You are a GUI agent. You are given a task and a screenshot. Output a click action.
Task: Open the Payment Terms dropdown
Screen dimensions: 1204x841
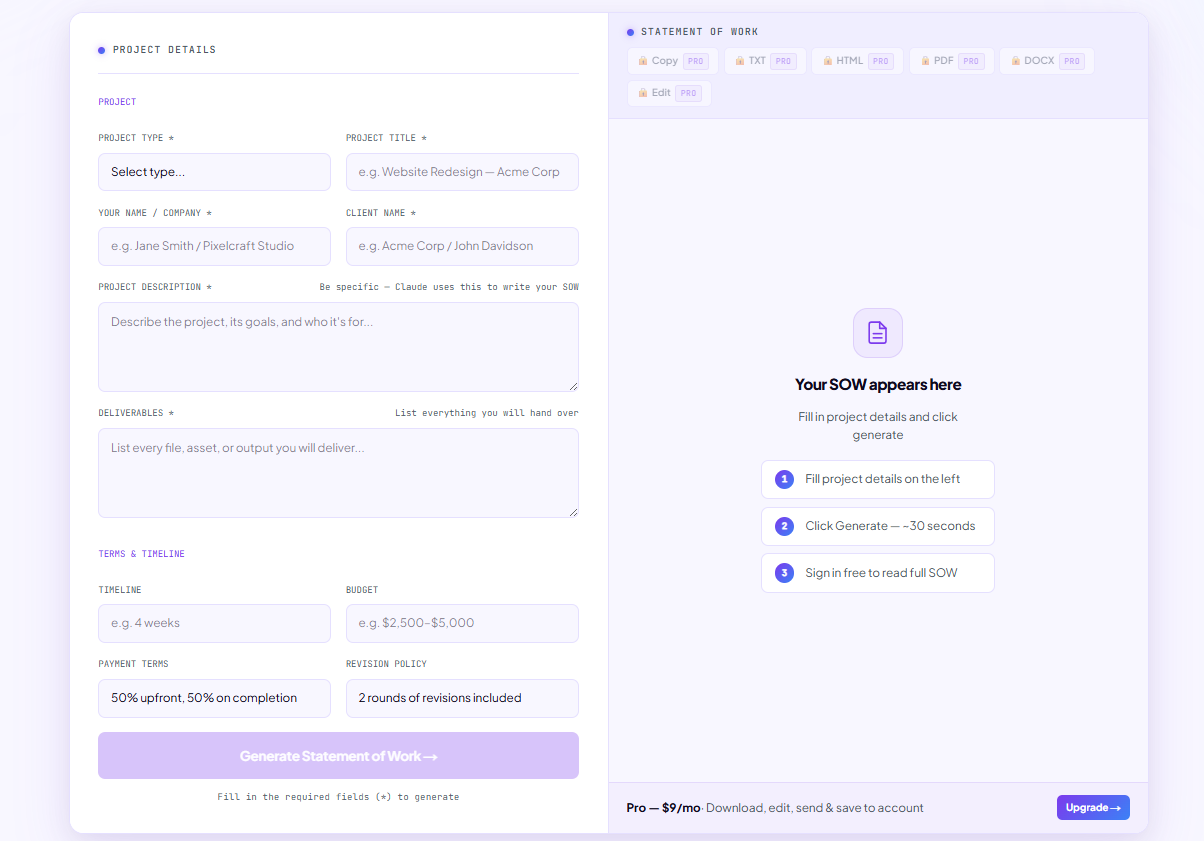point(214,698)
